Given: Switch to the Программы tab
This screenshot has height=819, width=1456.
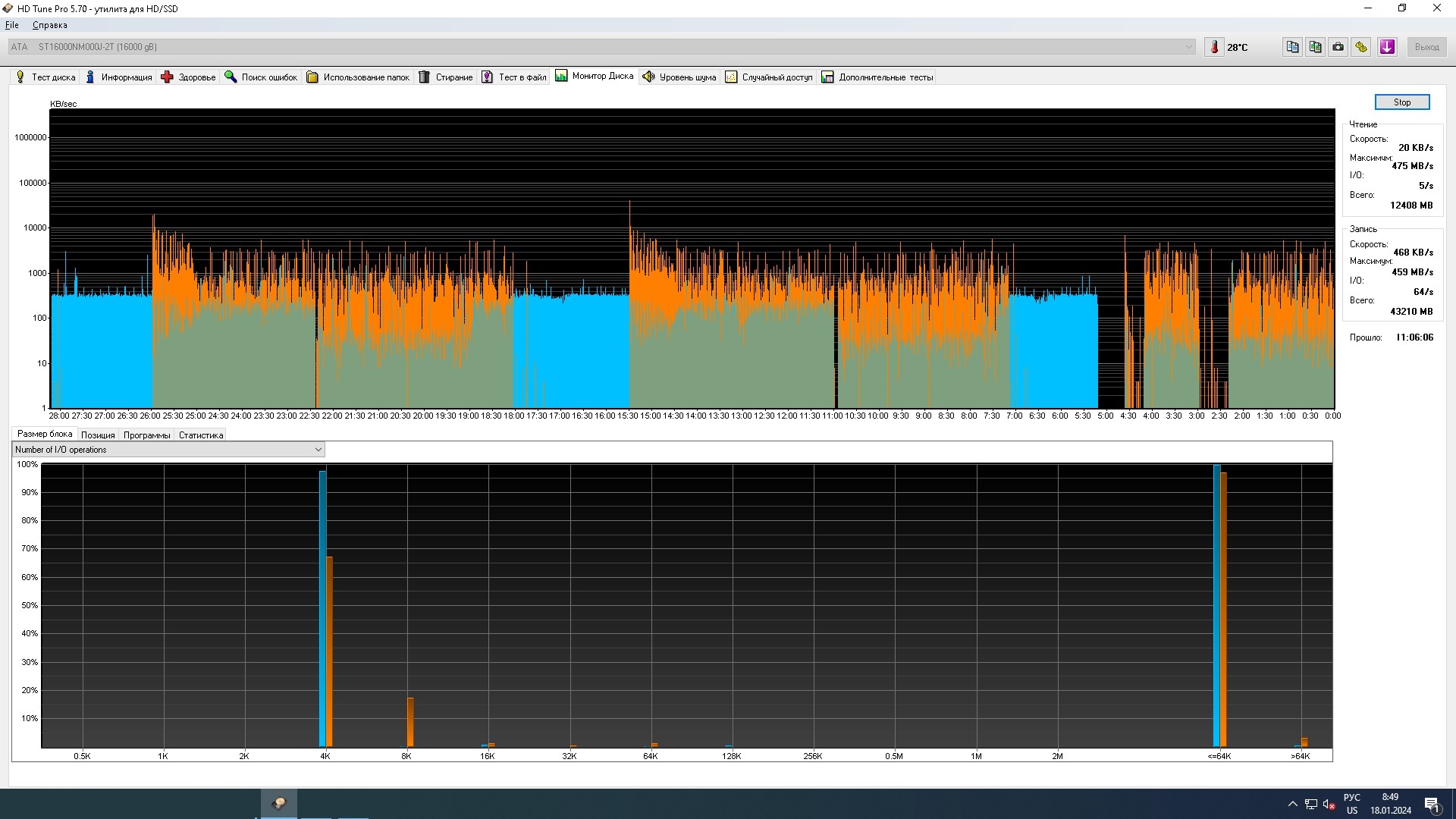Looking at the screenshot, I should tap(146, 435).
